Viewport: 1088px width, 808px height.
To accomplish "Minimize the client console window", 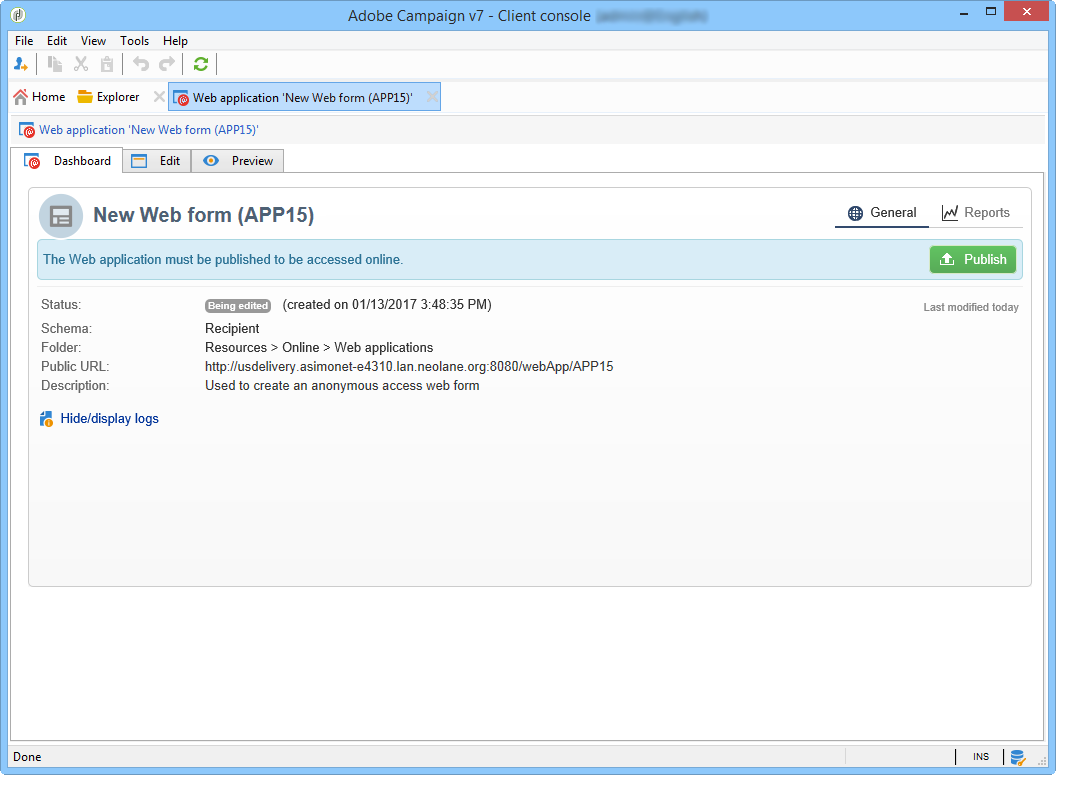I will 964,12.
